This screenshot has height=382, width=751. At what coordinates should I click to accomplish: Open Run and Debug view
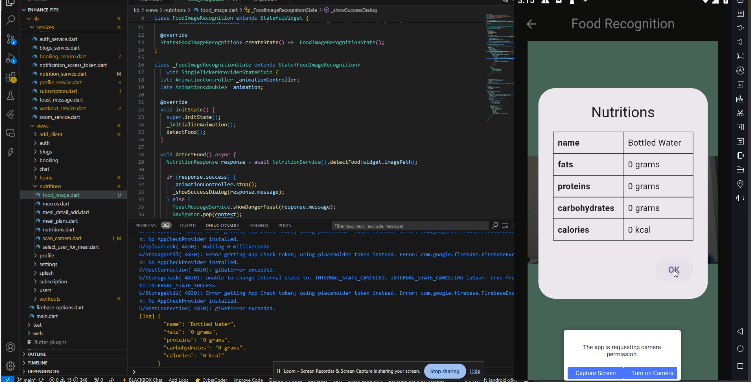coord(10,58)
